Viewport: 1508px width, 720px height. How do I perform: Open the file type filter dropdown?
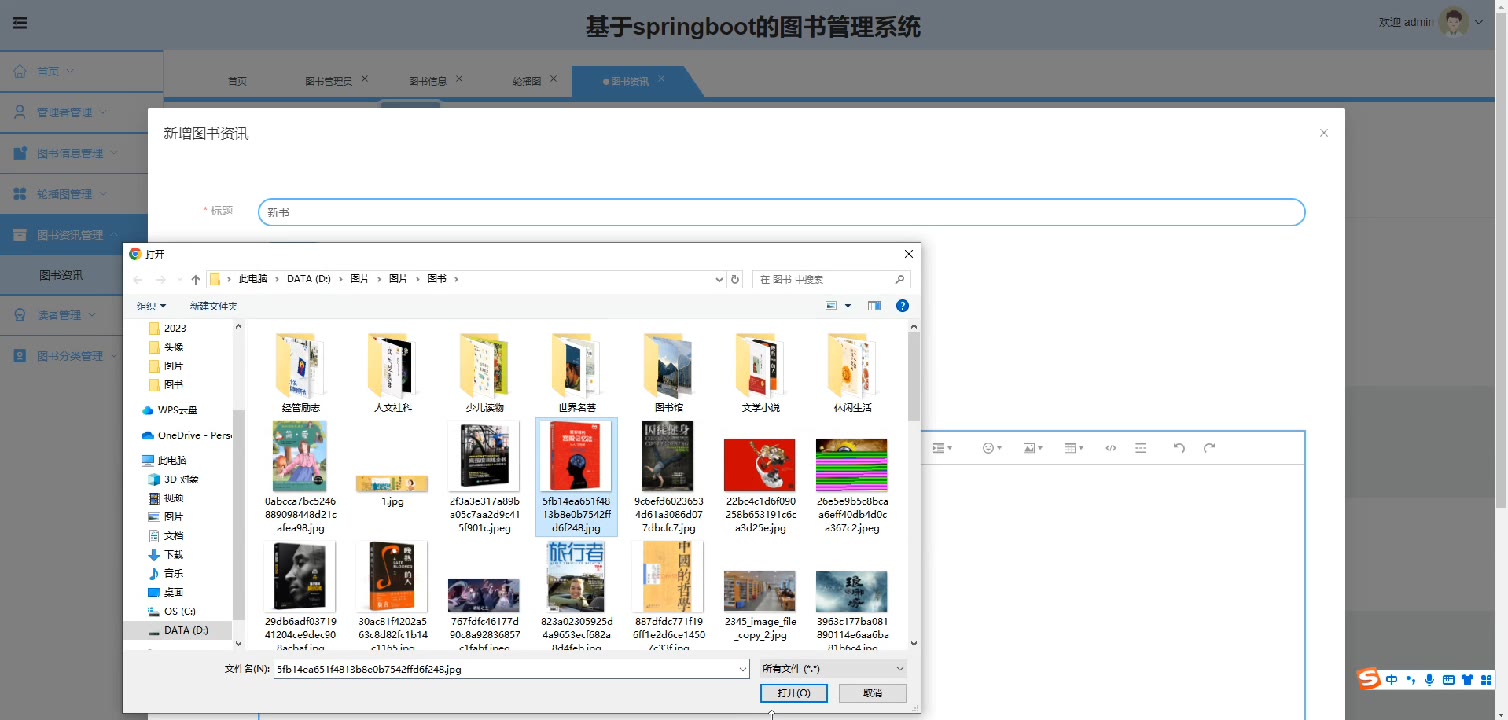[832, 668]
